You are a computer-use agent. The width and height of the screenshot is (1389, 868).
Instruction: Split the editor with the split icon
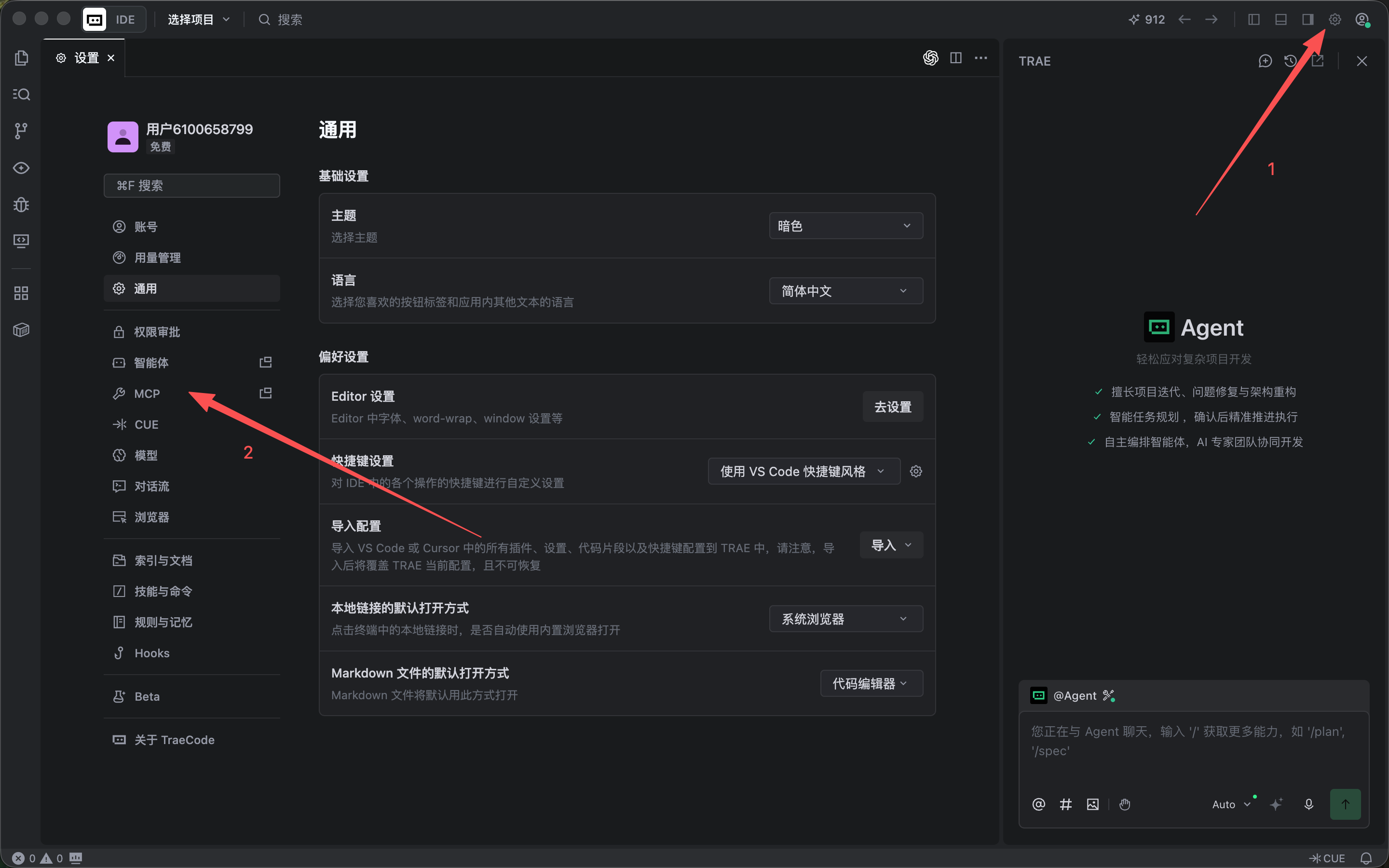955,58
